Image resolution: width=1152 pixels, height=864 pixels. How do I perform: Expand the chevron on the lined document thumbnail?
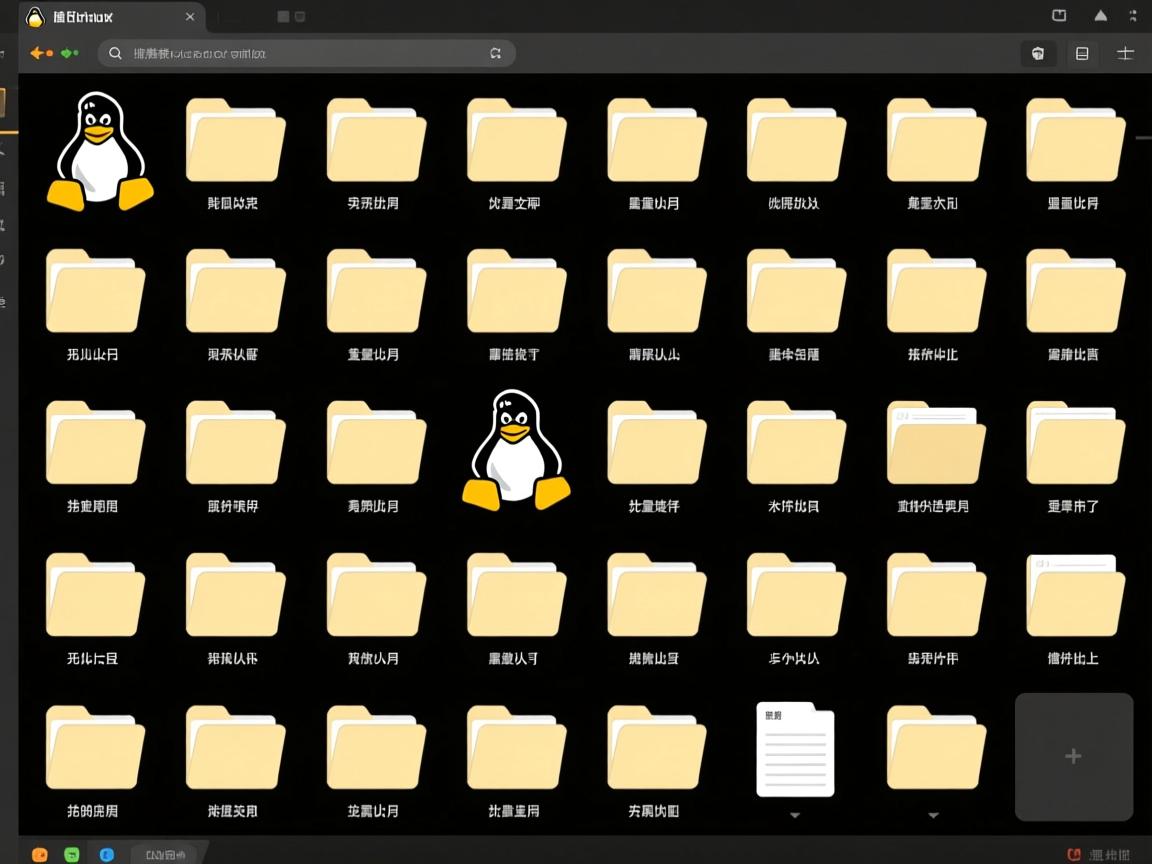[795, 815]
